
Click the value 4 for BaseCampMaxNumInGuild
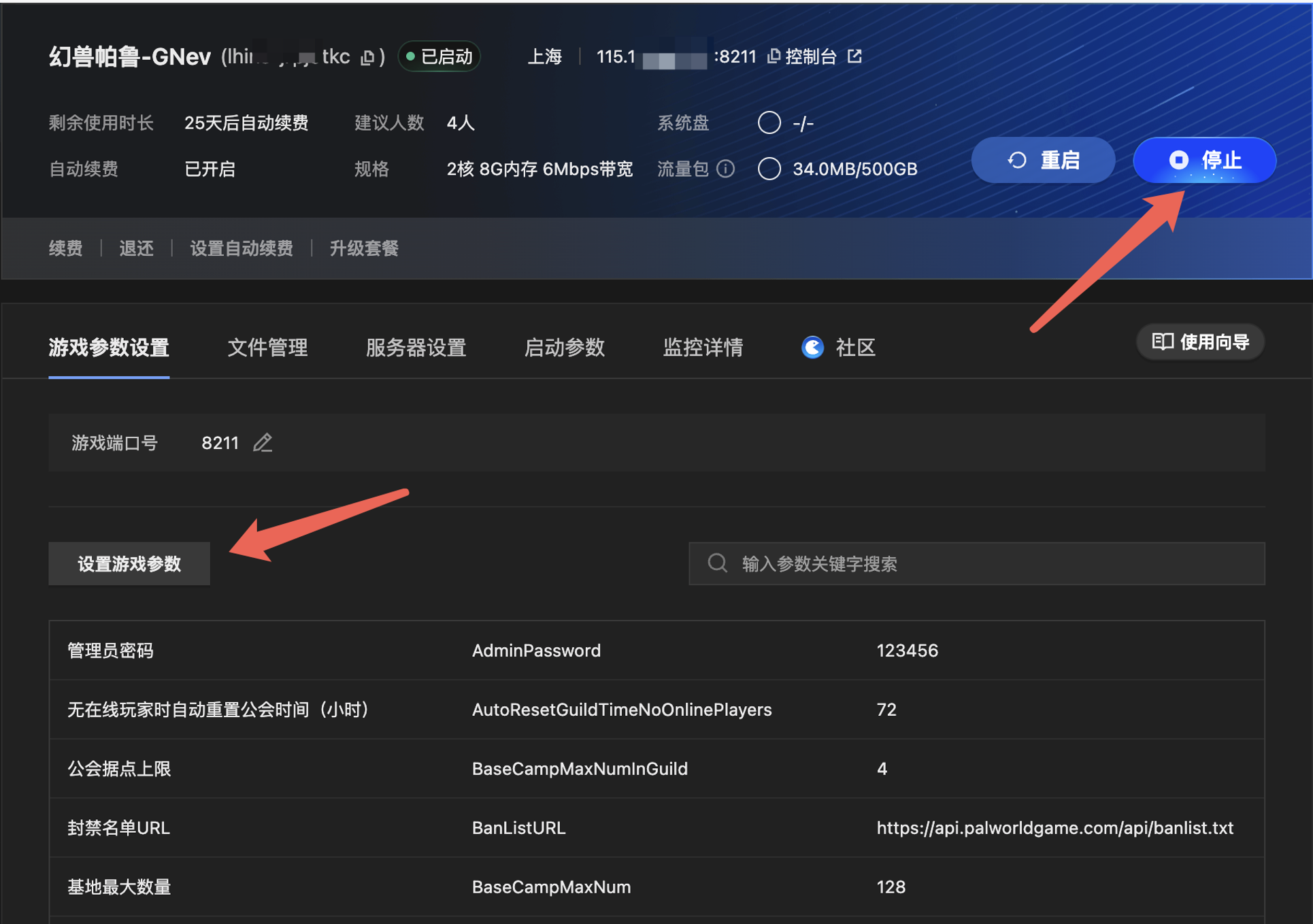(x=882, y=769)
